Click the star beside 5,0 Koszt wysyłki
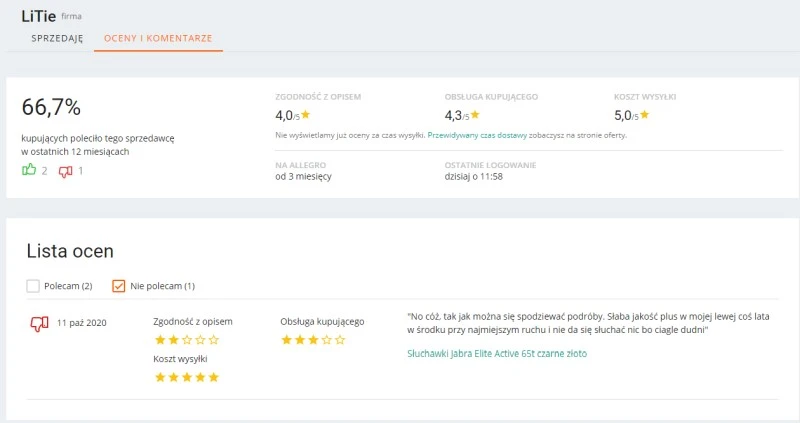 pyautogui.click(x=645, y=115)
